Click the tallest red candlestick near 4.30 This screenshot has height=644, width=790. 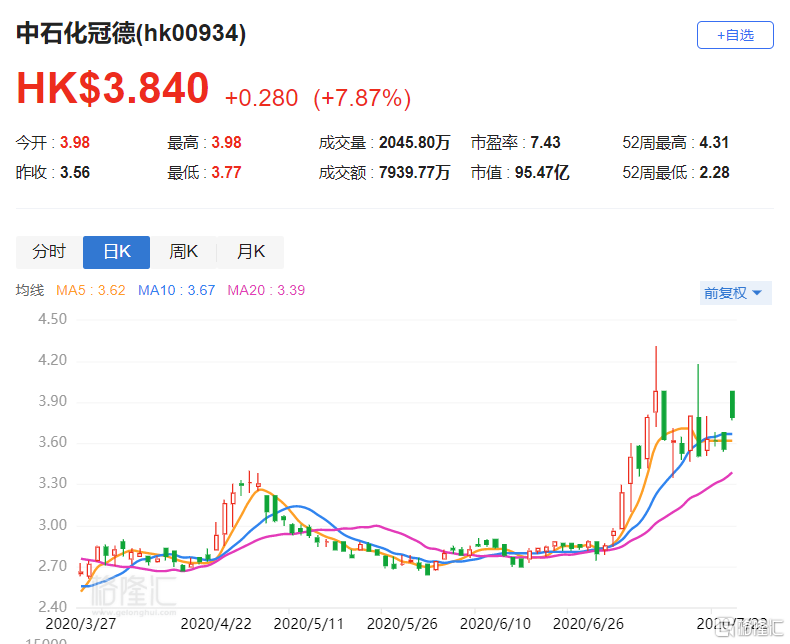click(656, 398)
